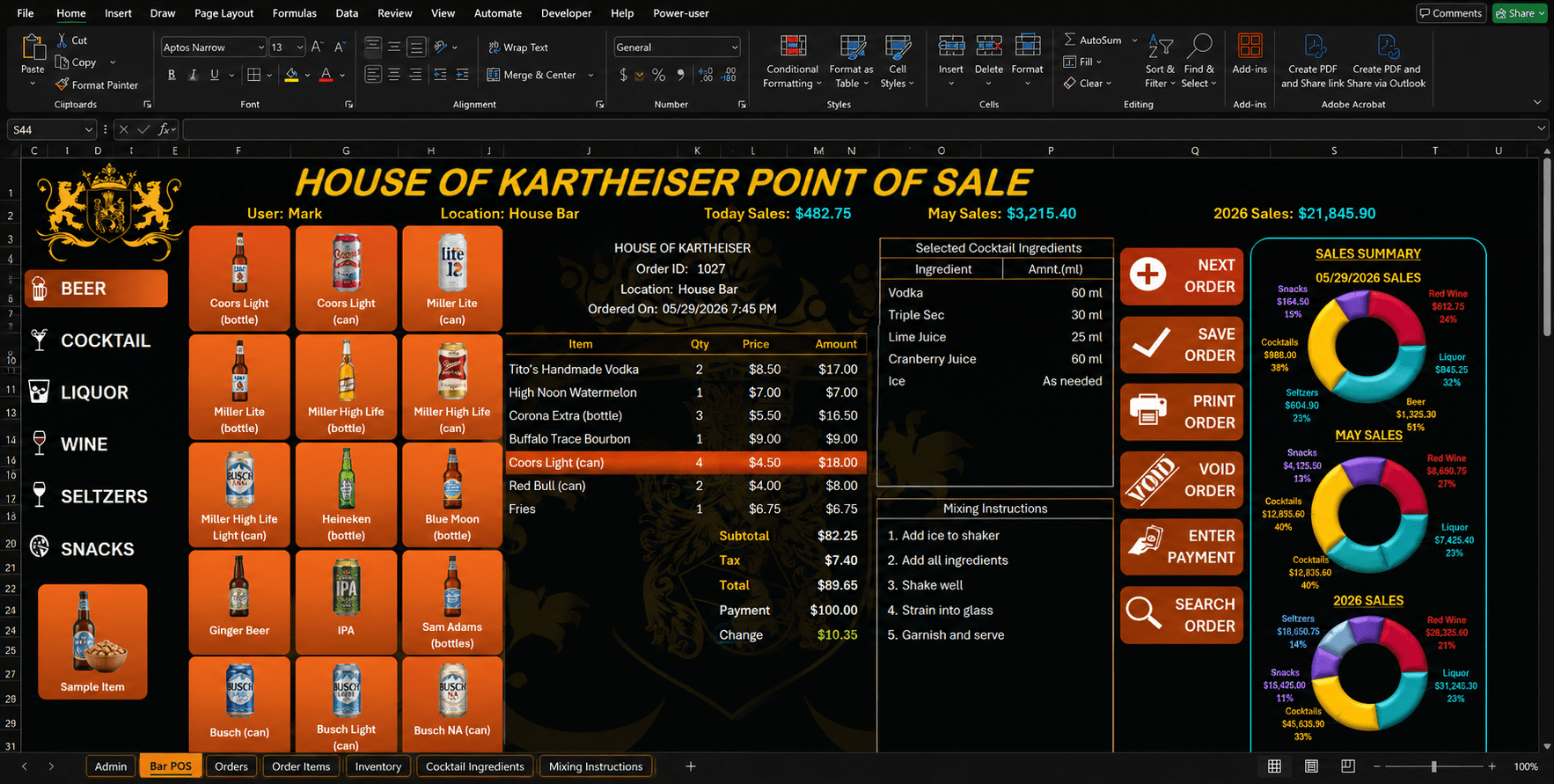The height and width of the screenshot is (784, 1554).
Task: Increase font size with the larger A icon
Action: 317,48
